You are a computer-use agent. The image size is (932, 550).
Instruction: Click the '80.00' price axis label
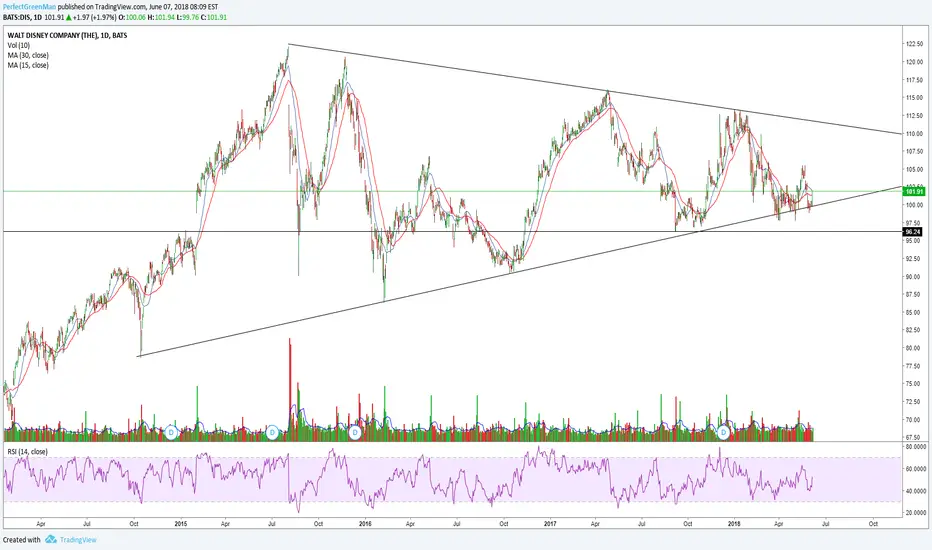914,348
